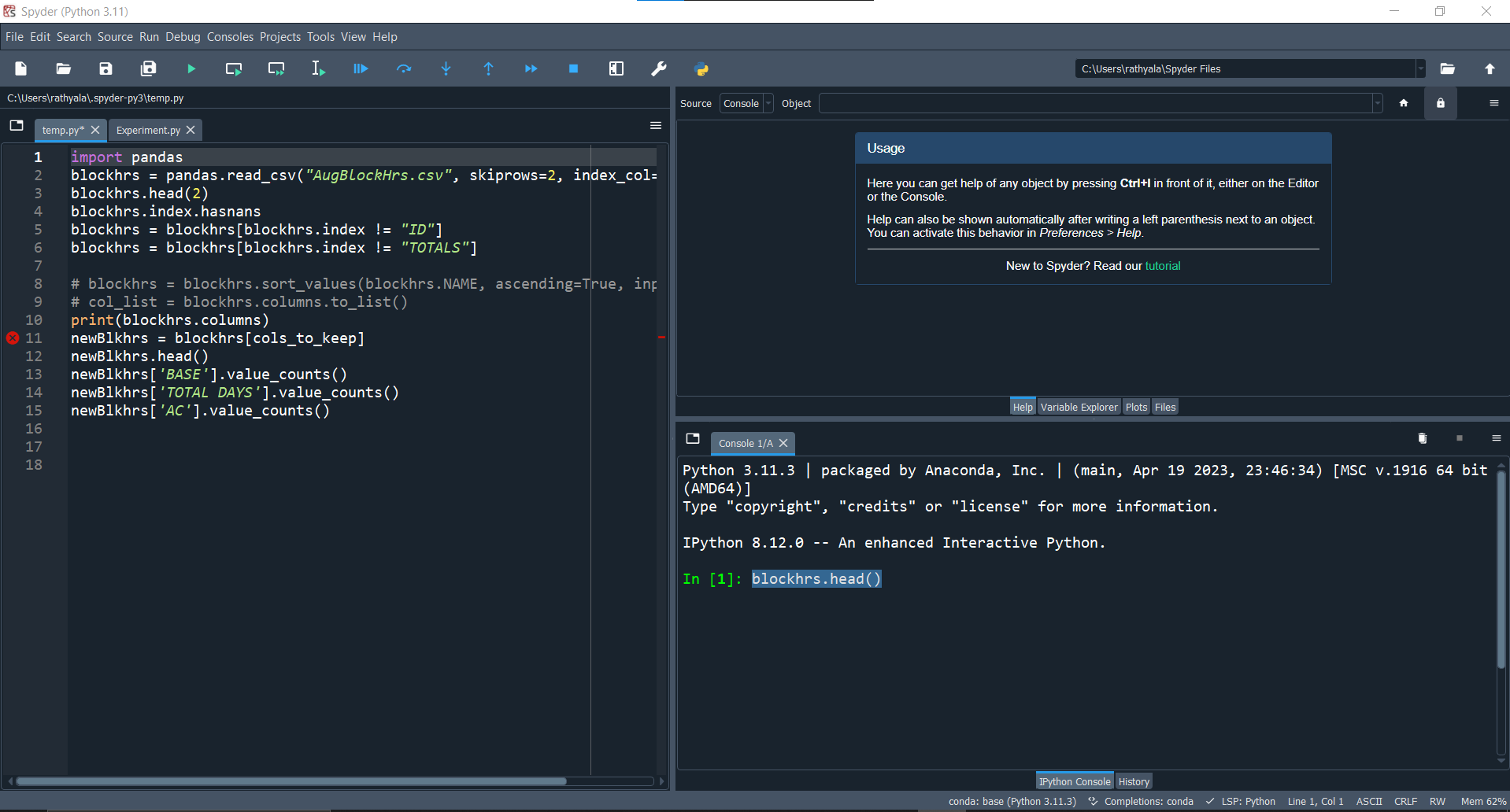
Task: Read the Spyder tutorial link
Action: [x=1163, y=266]
